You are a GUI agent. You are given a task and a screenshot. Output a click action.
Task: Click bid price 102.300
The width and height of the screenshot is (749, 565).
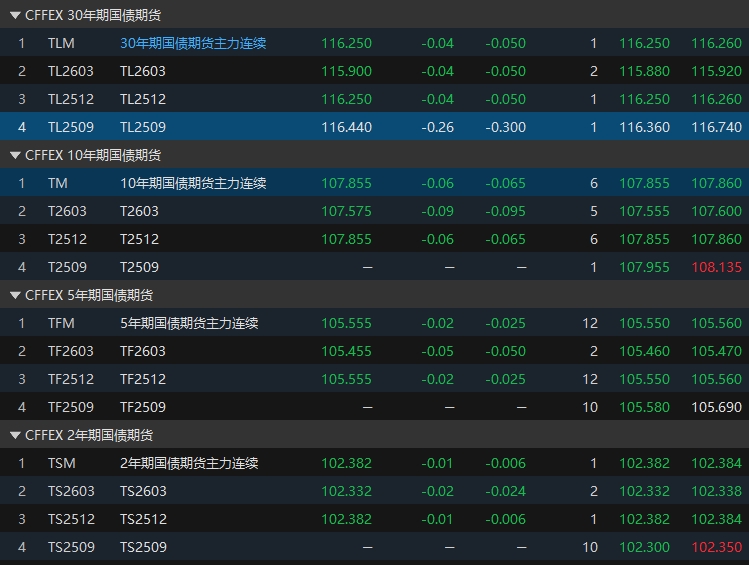(x=644, y=547)
